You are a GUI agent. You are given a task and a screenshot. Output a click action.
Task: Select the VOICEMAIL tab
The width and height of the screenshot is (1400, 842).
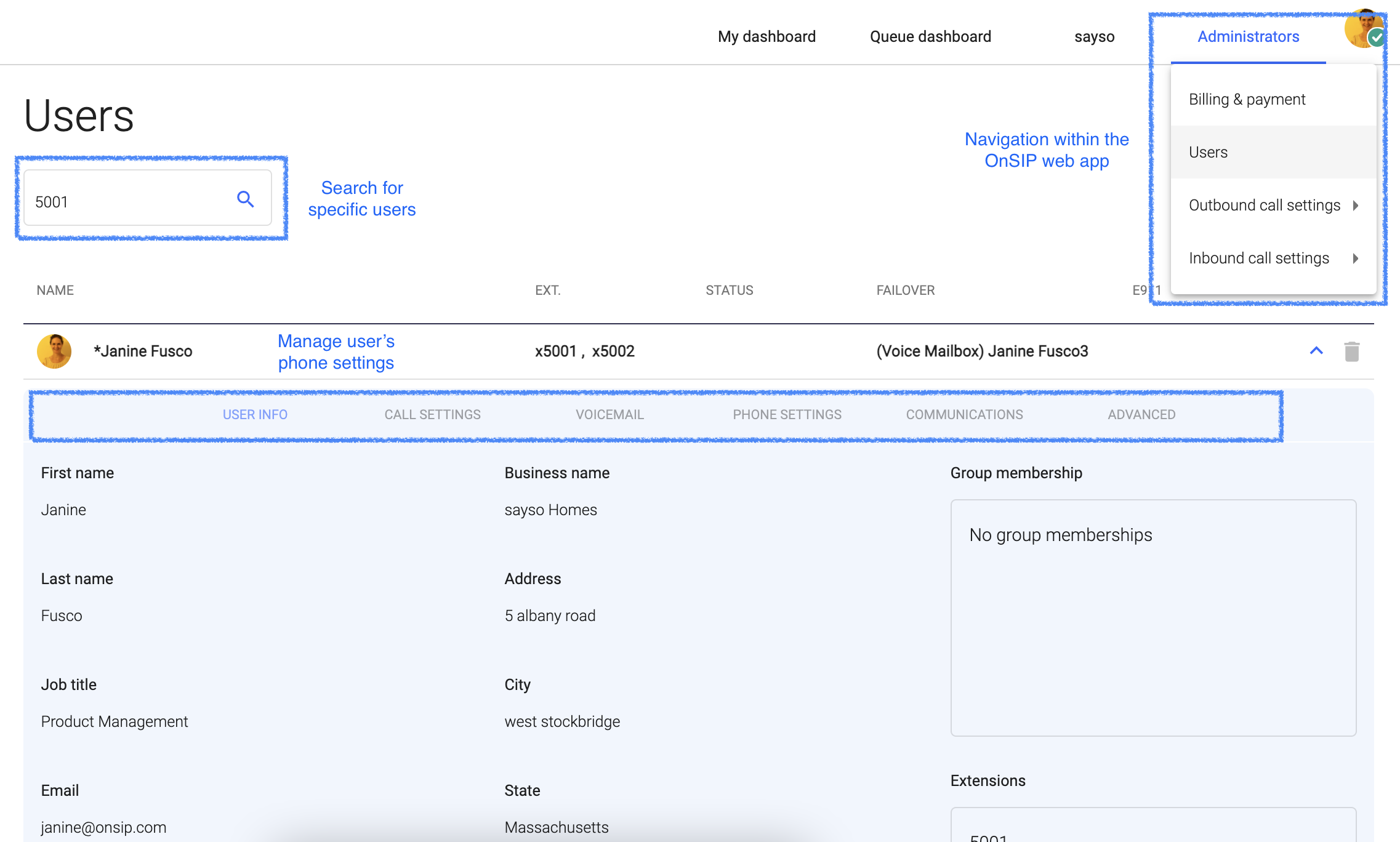[608, 414]
